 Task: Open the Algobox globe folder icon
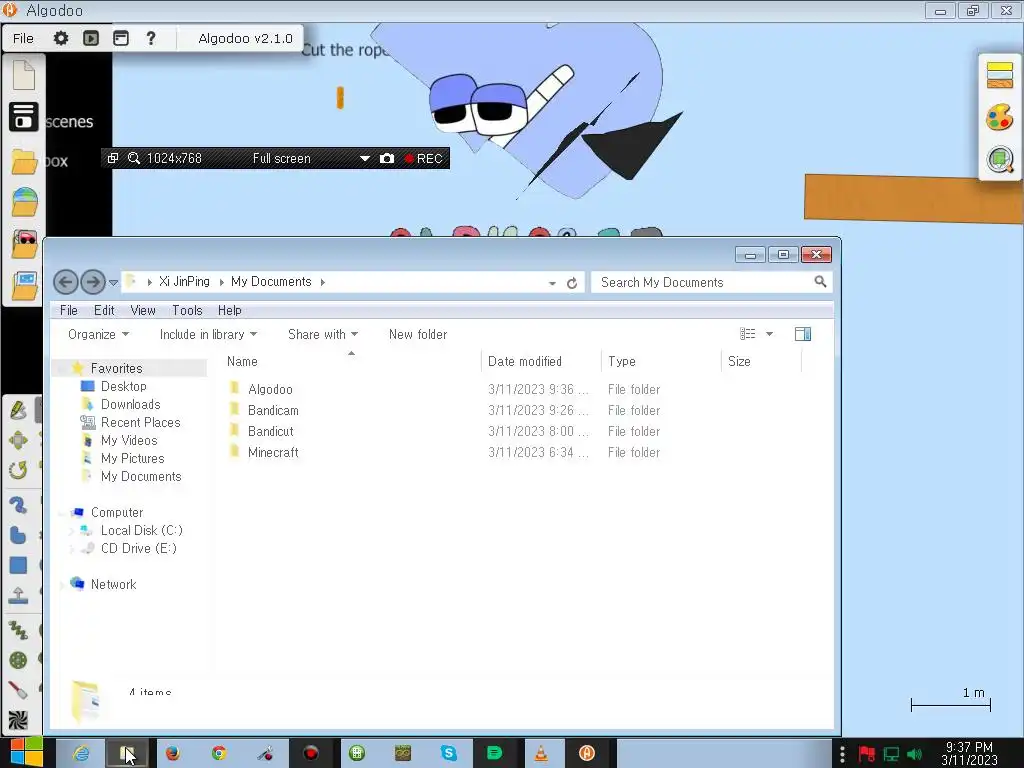pos(24,202)
